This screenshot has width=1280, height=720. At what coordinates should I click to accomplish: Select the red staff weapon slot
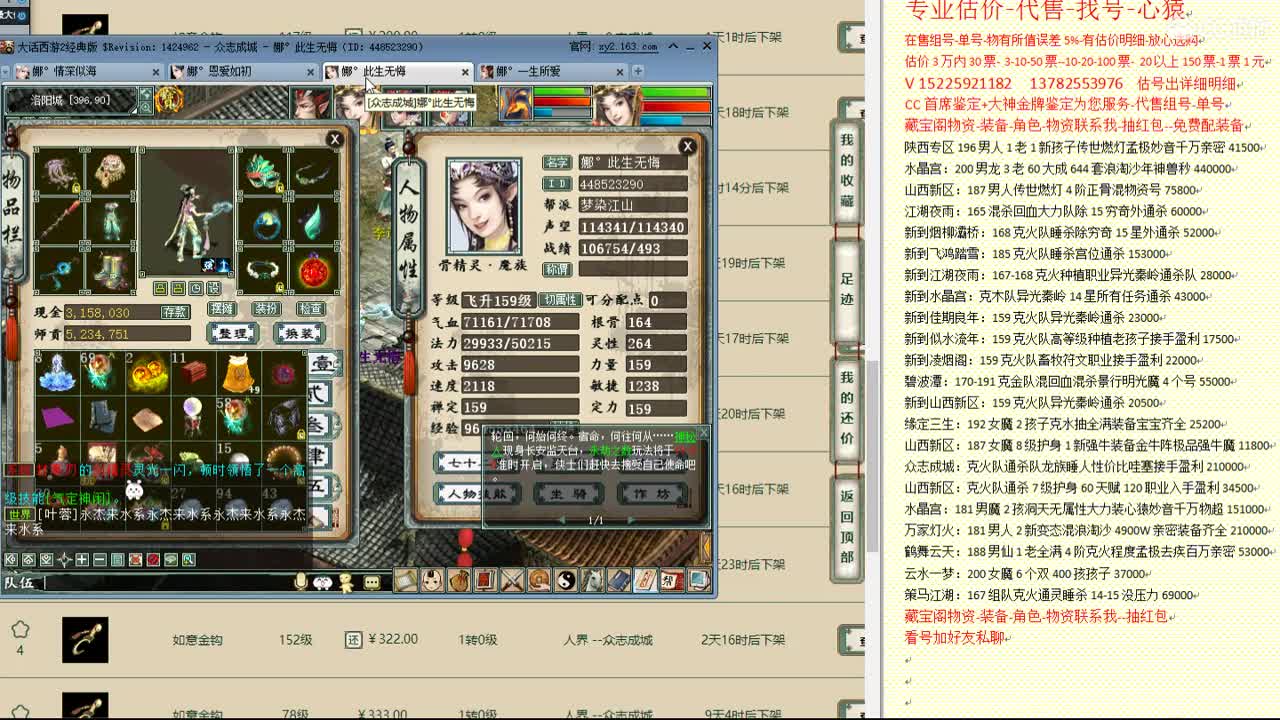(x=59, y=221)
